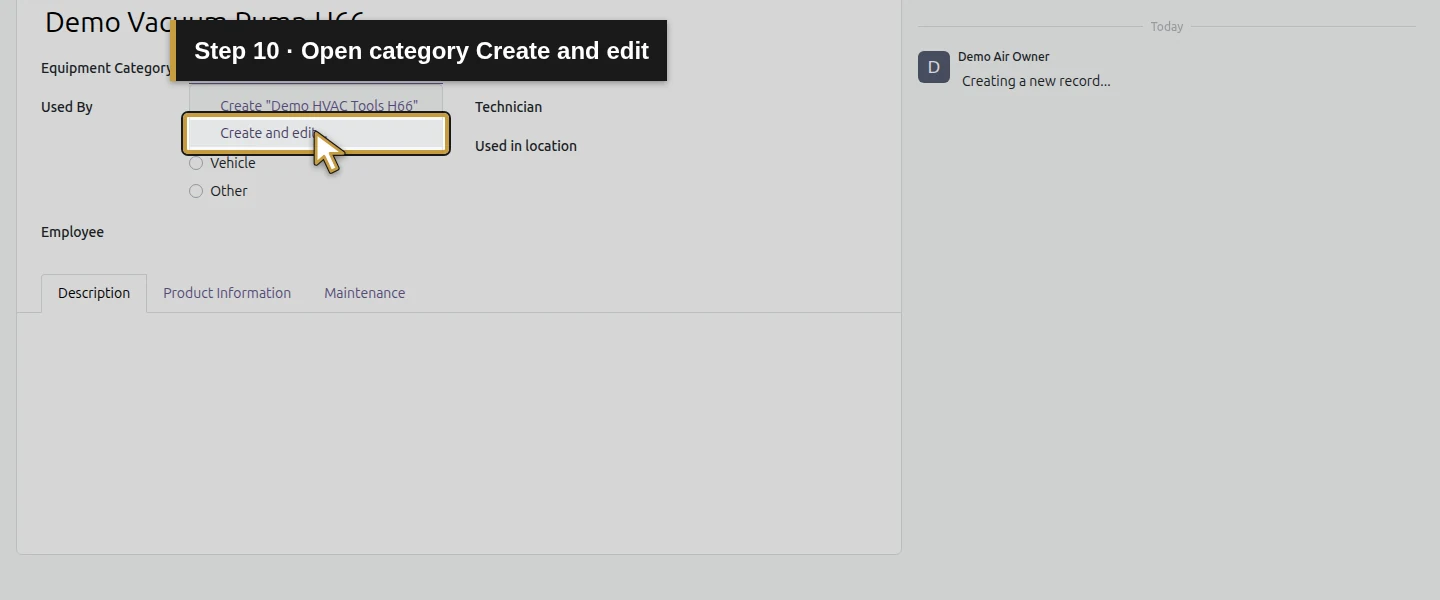Click the Demo Air Owner author name
The width and height of the screenshot is (1440, 600).
pos(1004,57)
